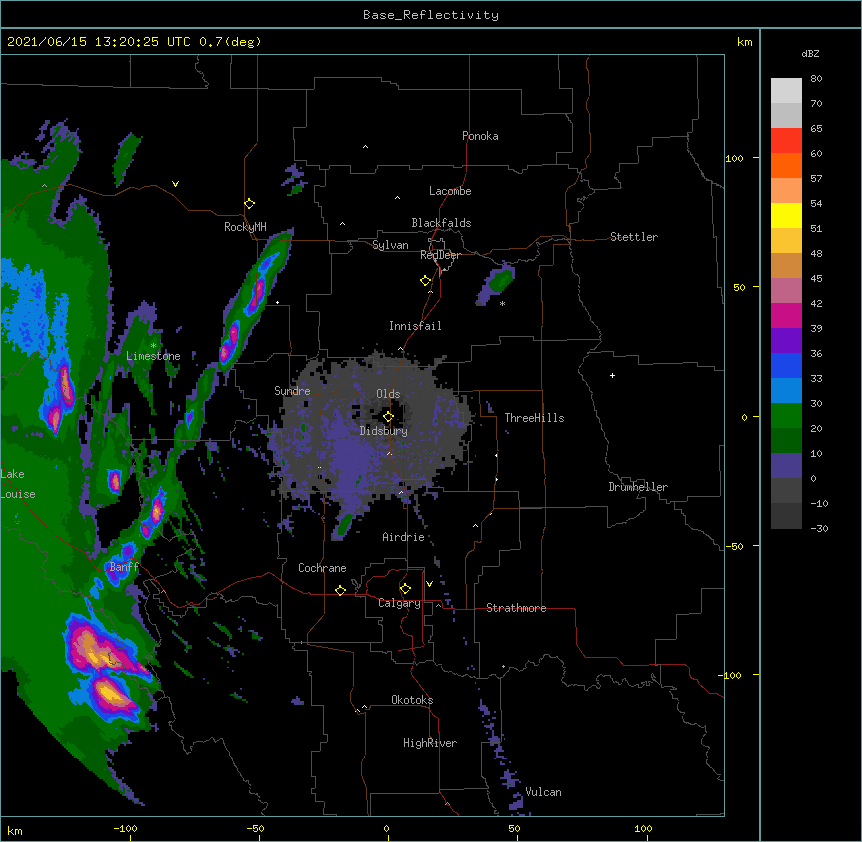Click the Sylvan town label
This screenshot has height=842, width=862.
tap(390, 245)
